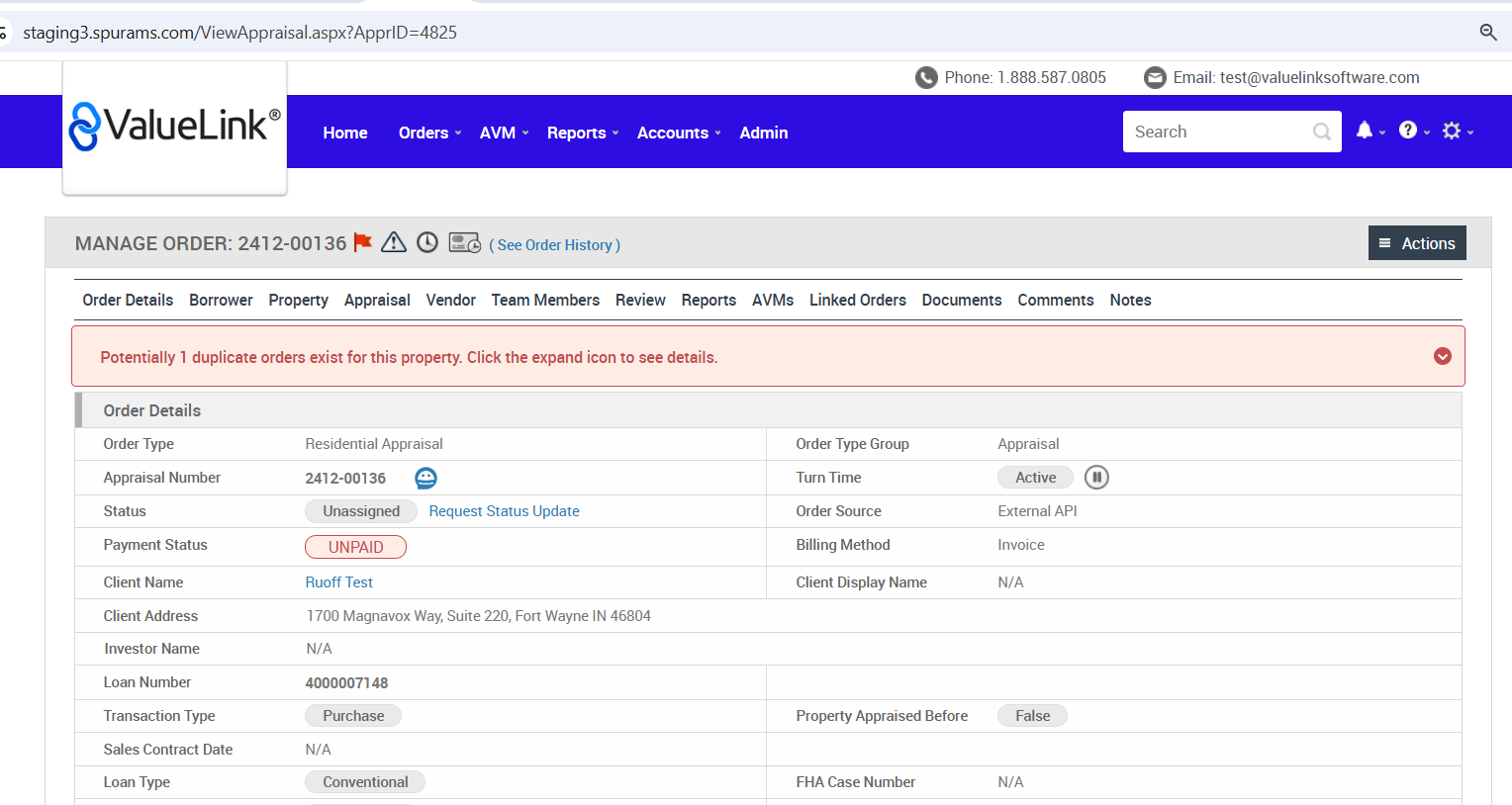Open the AVM dropdown menu
This screenshot has width=1512, height=805.
point(504,133)
